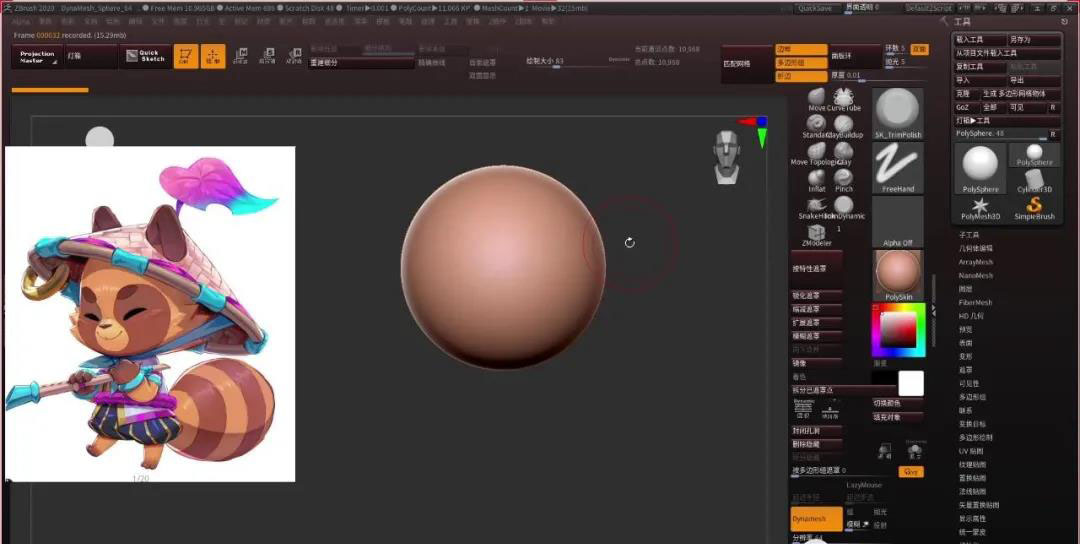Click 从项目文件载入工具 button
This screenshot has width=1080, height=544.
click(x=1007, y=53)
